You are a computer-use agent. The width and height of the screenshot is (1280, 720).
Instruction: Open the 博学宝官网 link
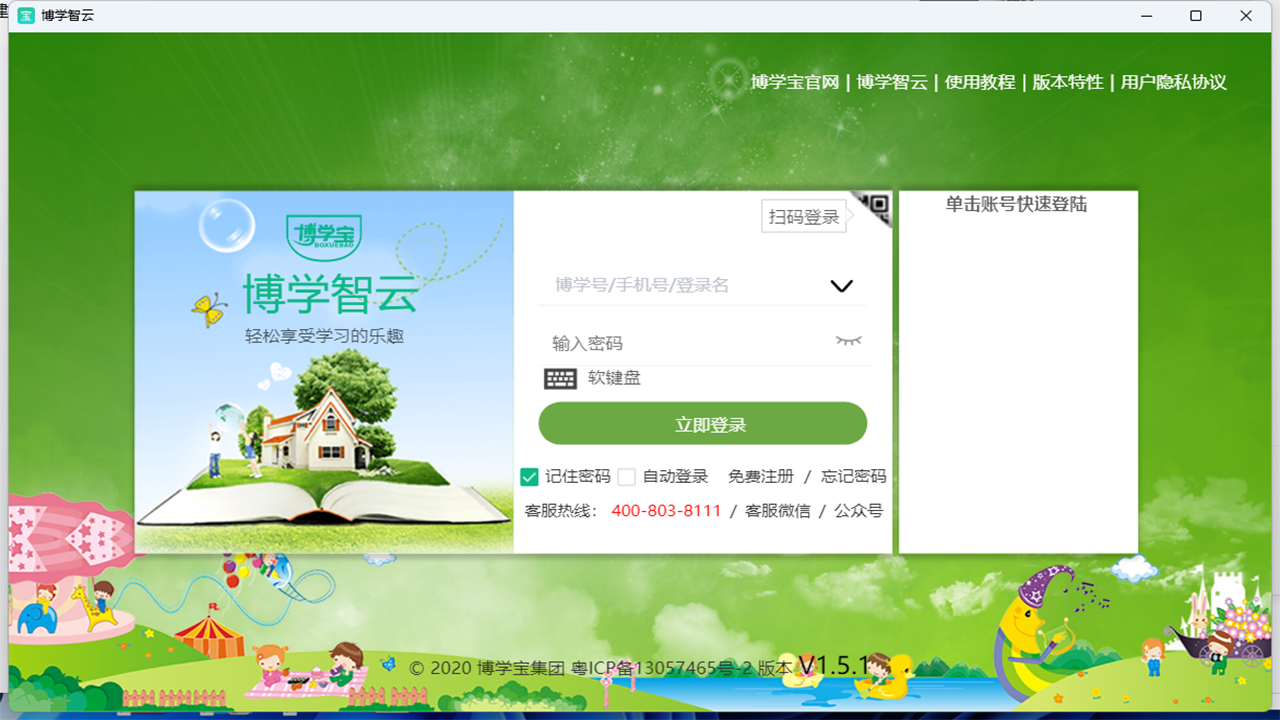click(x=795, y=82)
